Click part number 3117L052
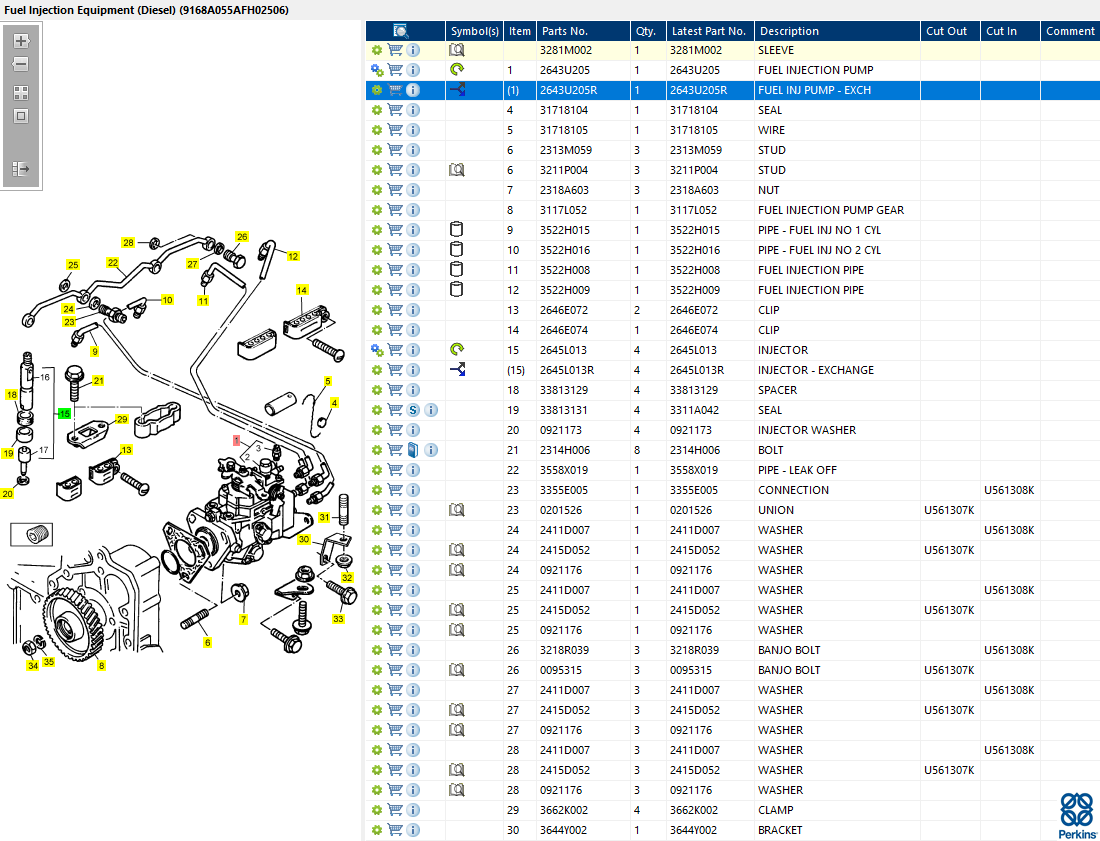 [x=563, y=210]
